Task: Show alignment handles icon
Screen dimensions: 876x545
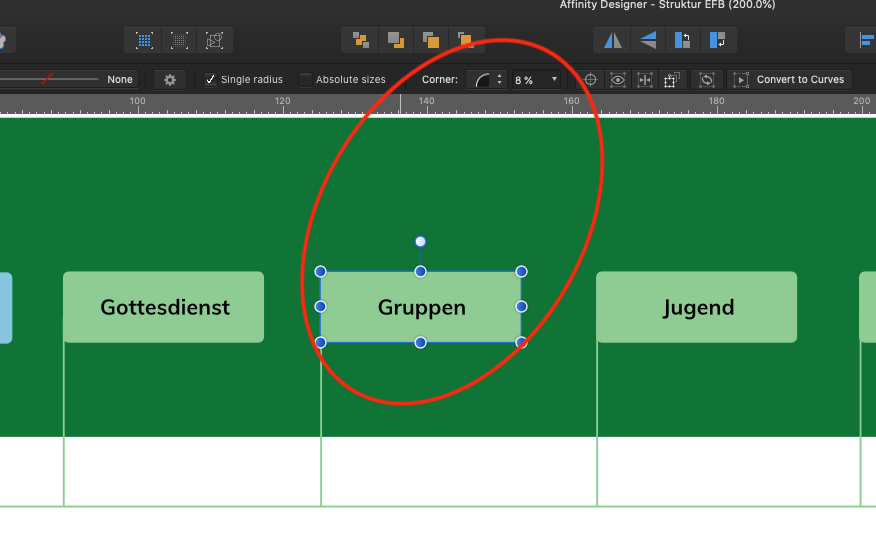Action: click(645, 80)
